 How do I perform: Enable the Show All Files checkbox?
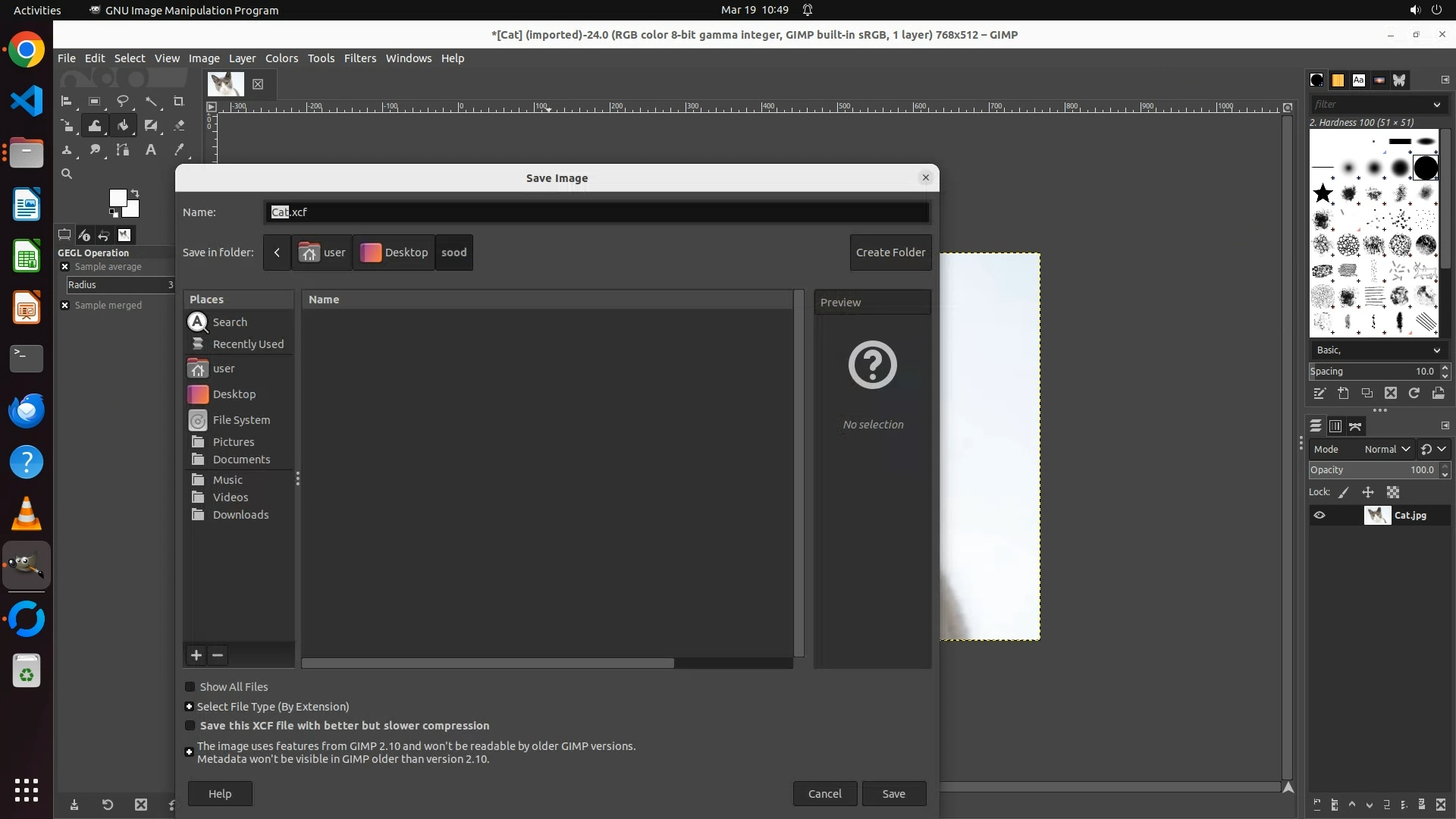(x=190, y=687)
